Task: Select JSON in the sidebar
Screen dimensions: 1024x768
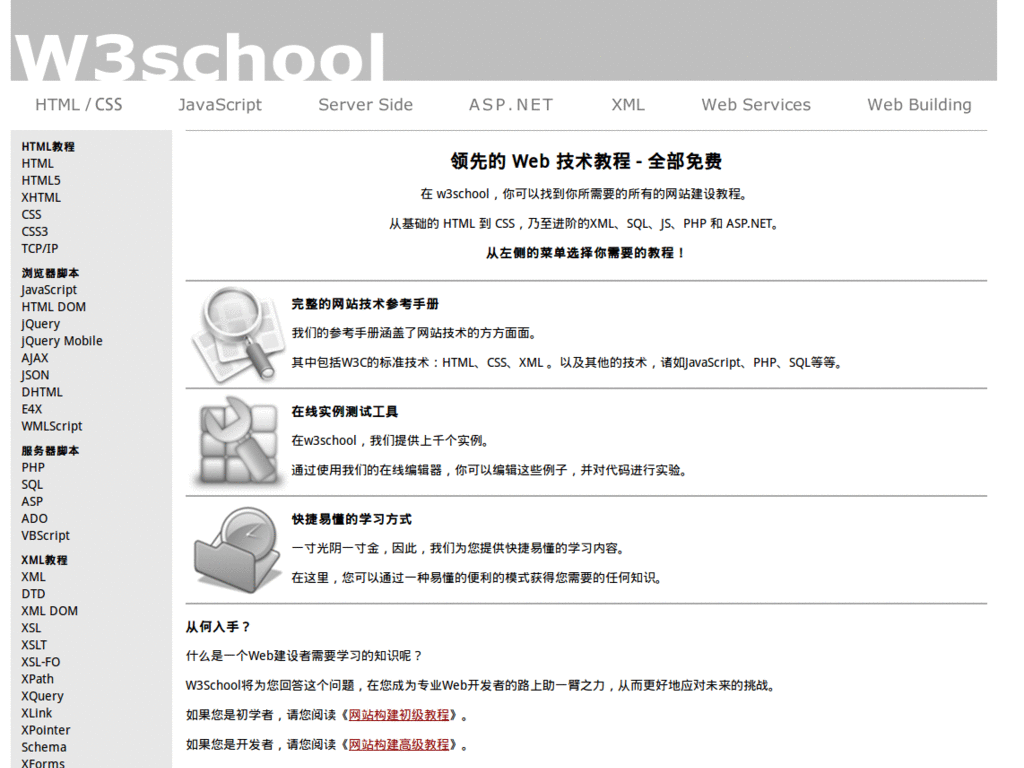Action: coord(35,375)
